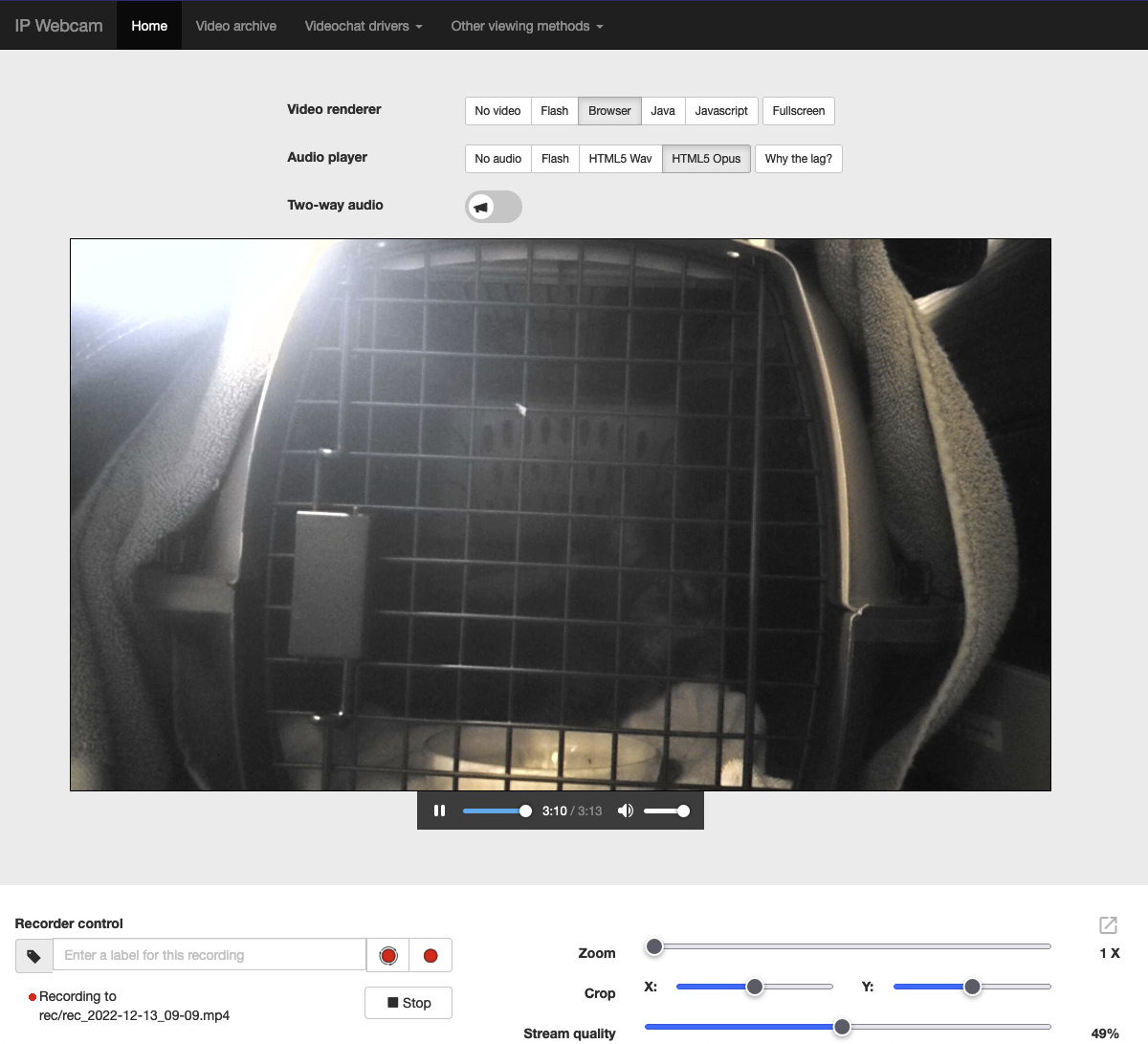This screenshot has width=1148, height=1044.
Task: Open the pop-out icon above zoom value
Action: click(1108, 924)
